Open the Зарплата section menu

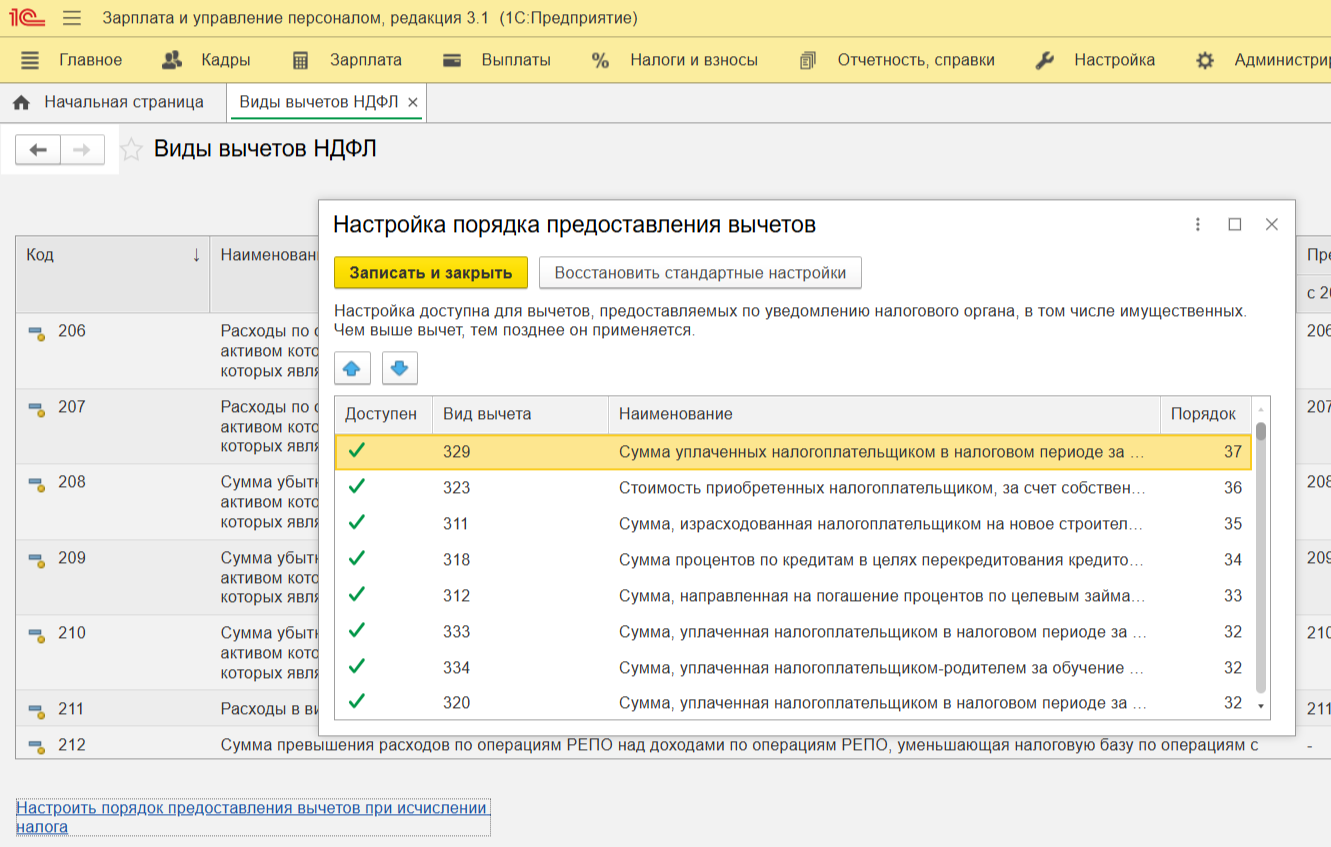pos(346,60)
